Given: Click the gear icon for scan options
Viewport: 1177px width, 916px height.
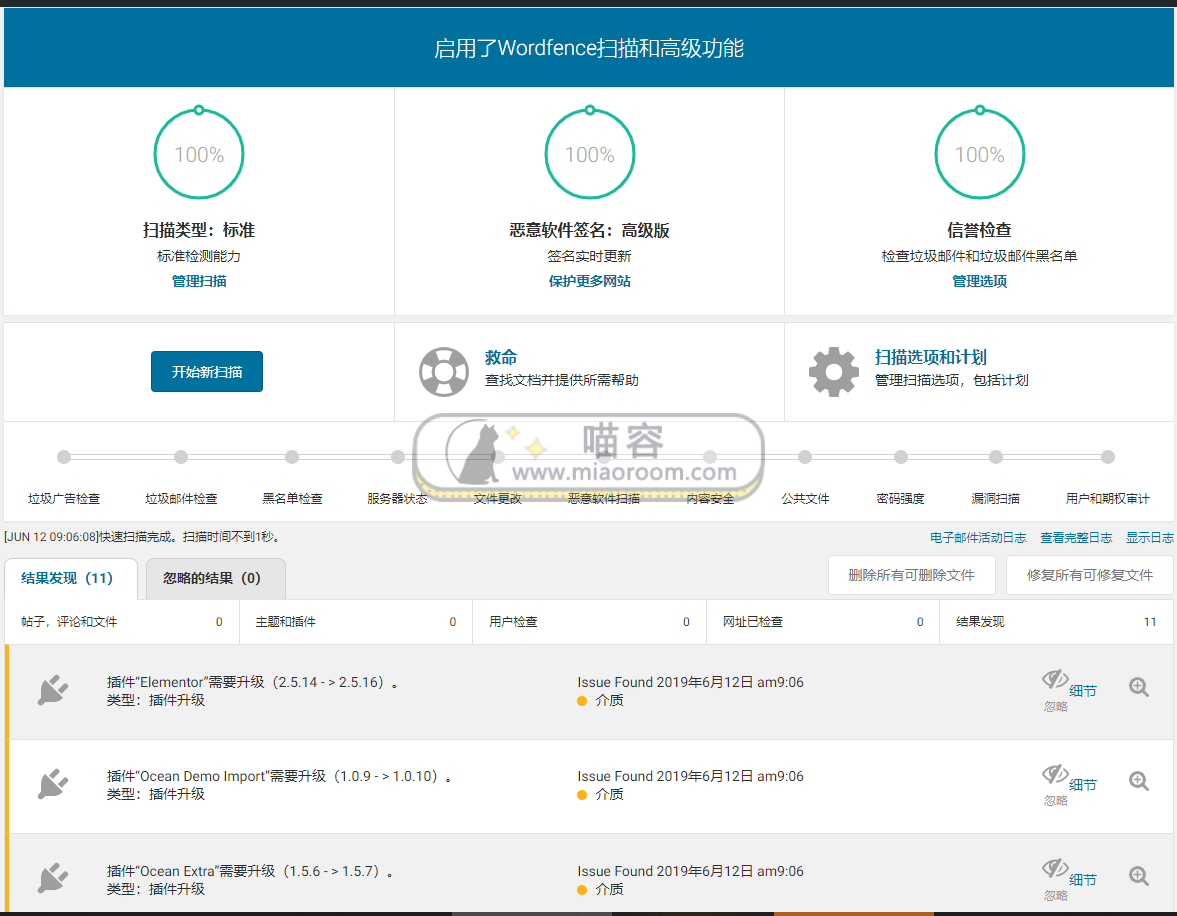Looking at the screenshot, I should (x=833, y=372).
